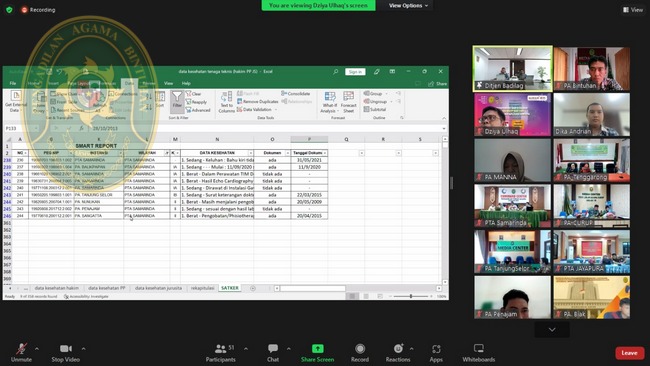
Task: Click cell with date 31/05/2021
Action: coord(309,160)
